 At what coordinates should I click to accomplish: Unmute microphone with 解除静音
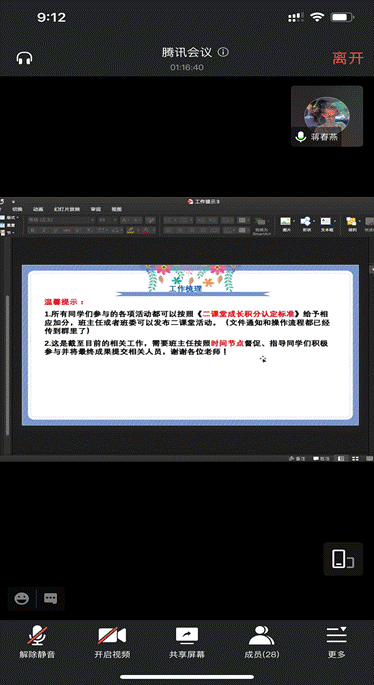pyautogui.click(x=37, y=642)
